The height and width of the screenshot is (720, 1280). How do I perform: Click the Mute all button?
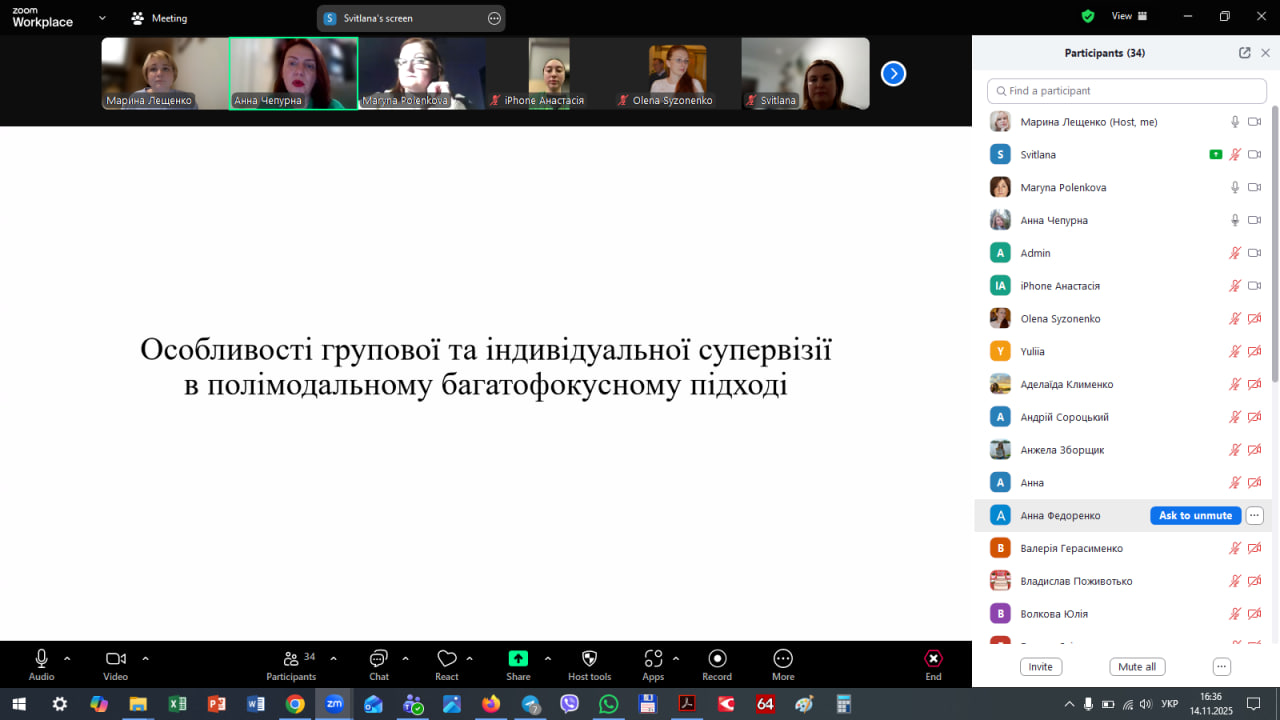click(1137, 667)
